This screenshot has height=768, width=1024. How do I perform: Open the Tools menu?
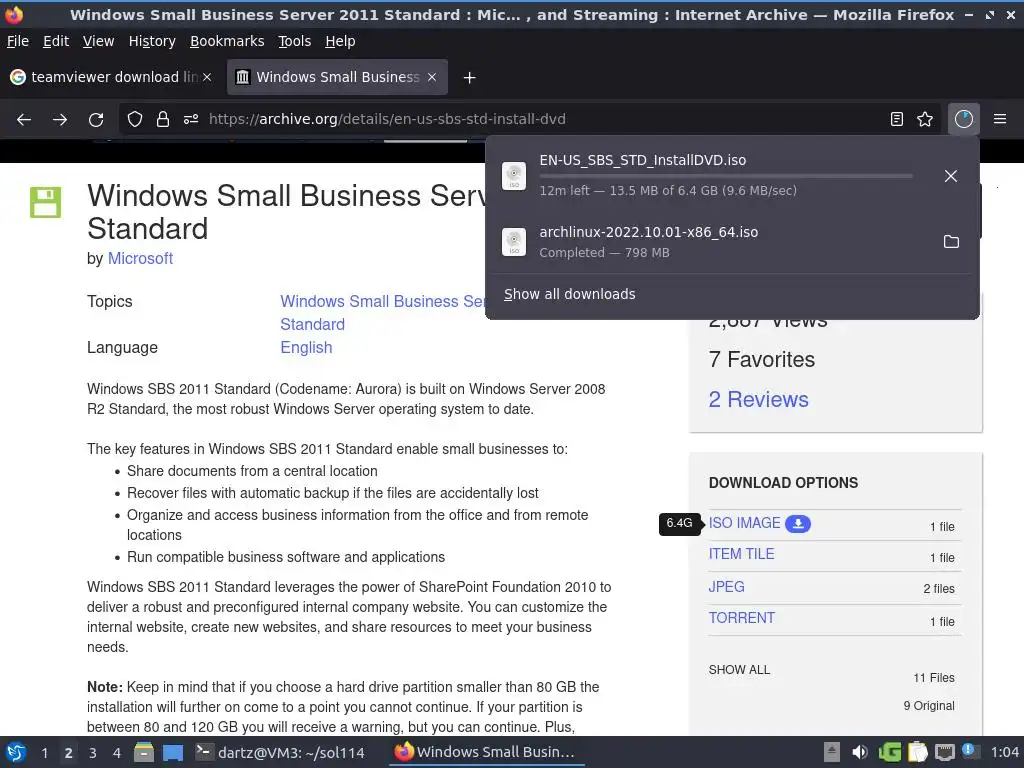[295, 41]
